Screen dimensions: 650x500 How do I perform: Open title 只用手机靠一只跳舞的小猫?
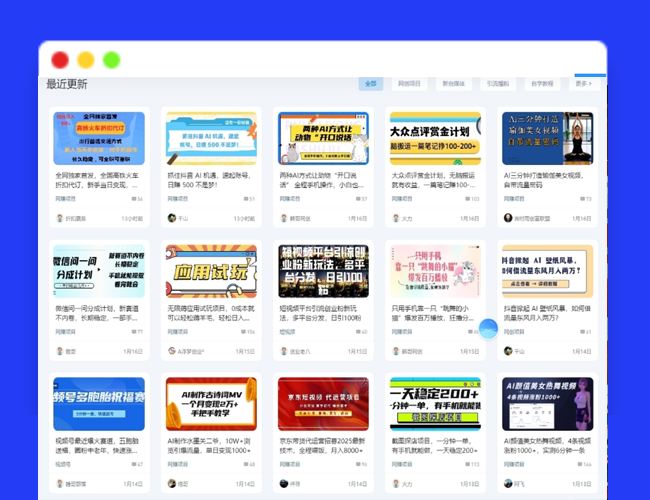click(x=432, y=313)
